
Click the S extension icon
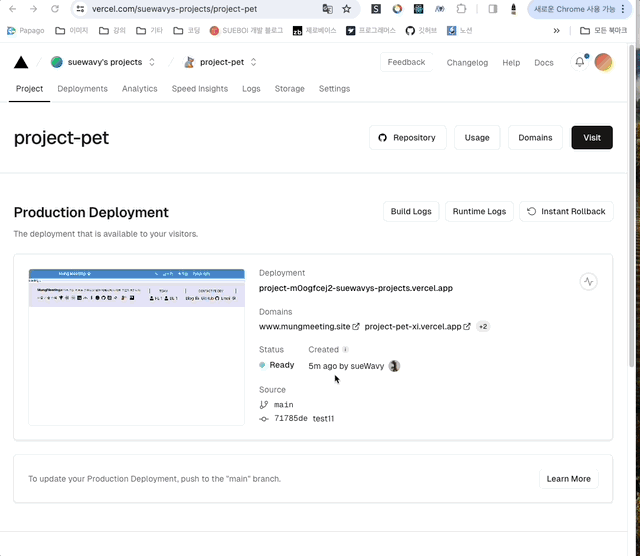pyautogui.click(x=376, y=9)
